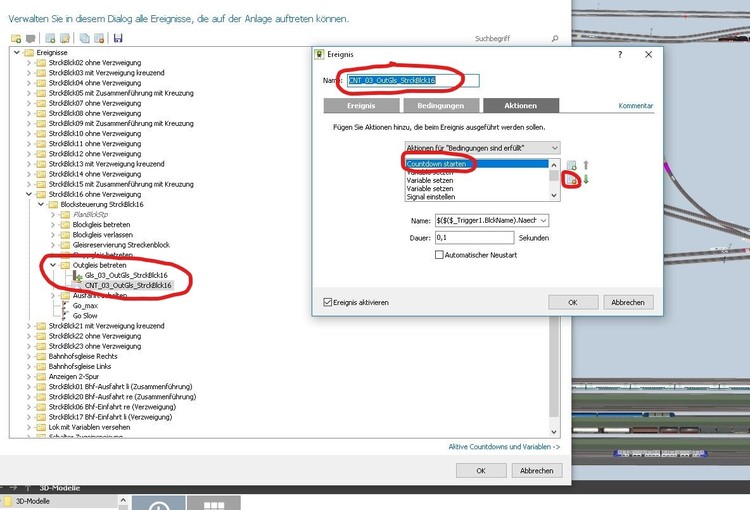Screen dimensions: 750x510
Task: Switch to the Ereignis tab
Action: [361, 106]
